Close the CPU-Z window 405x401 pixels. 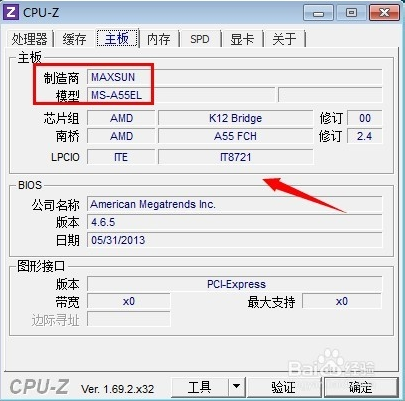[x=384, y=13]
